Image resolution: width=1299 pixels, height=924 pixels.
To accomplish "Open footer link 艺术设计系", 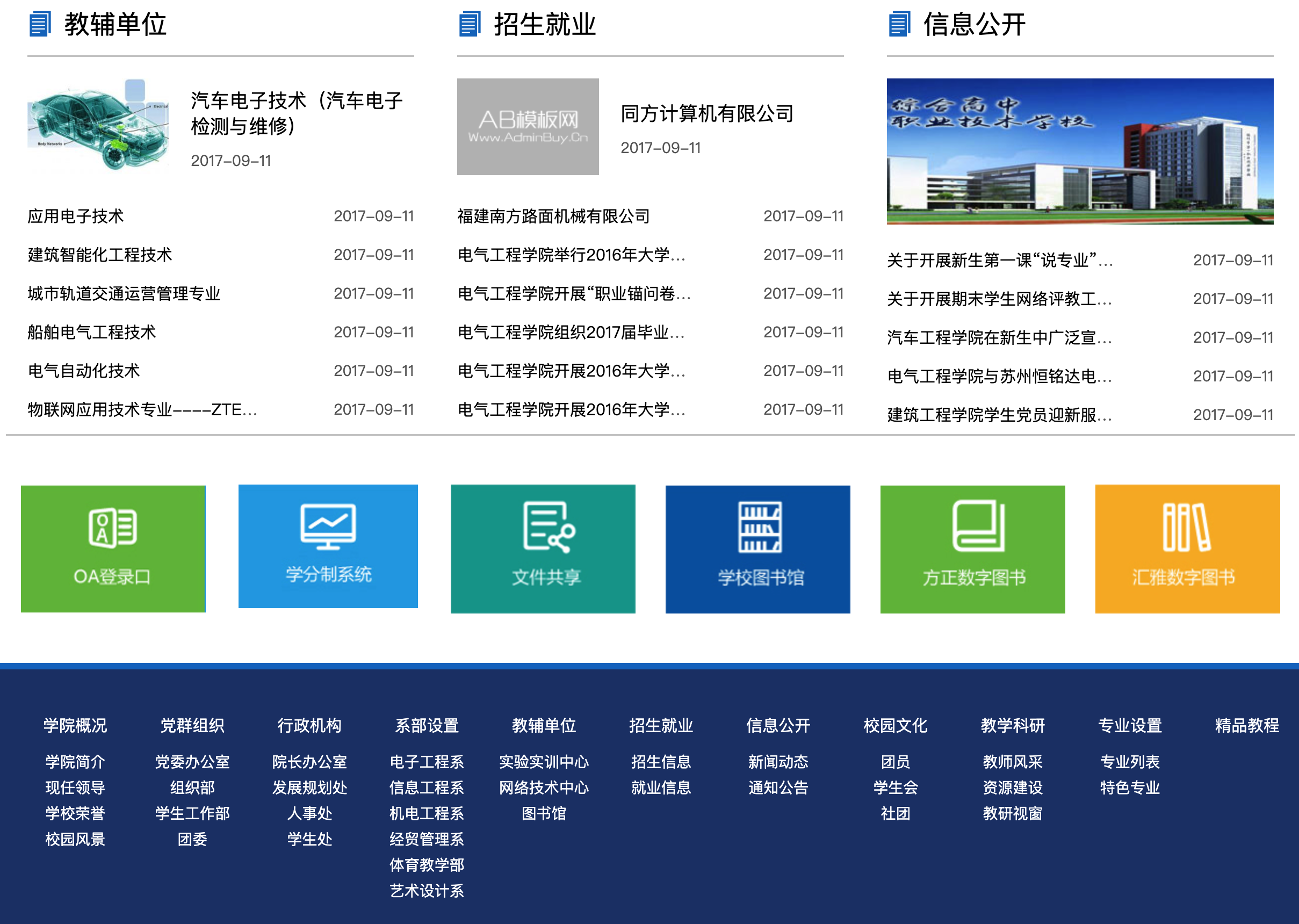I will coord(427,891).
